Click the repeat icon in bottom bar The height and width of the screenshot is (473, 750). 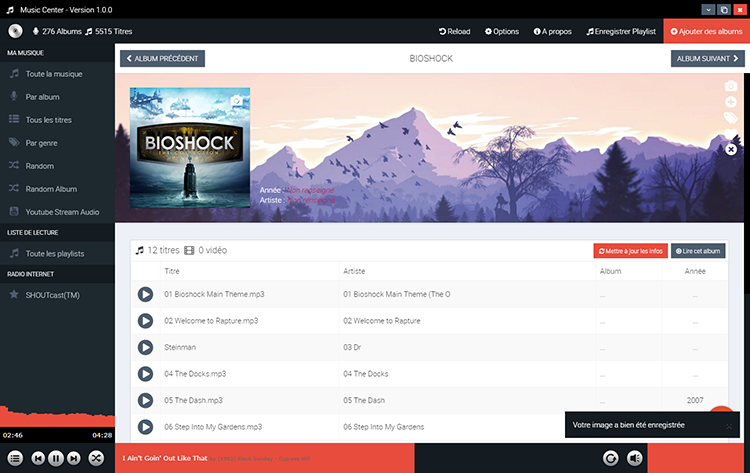tap(611, 458)
